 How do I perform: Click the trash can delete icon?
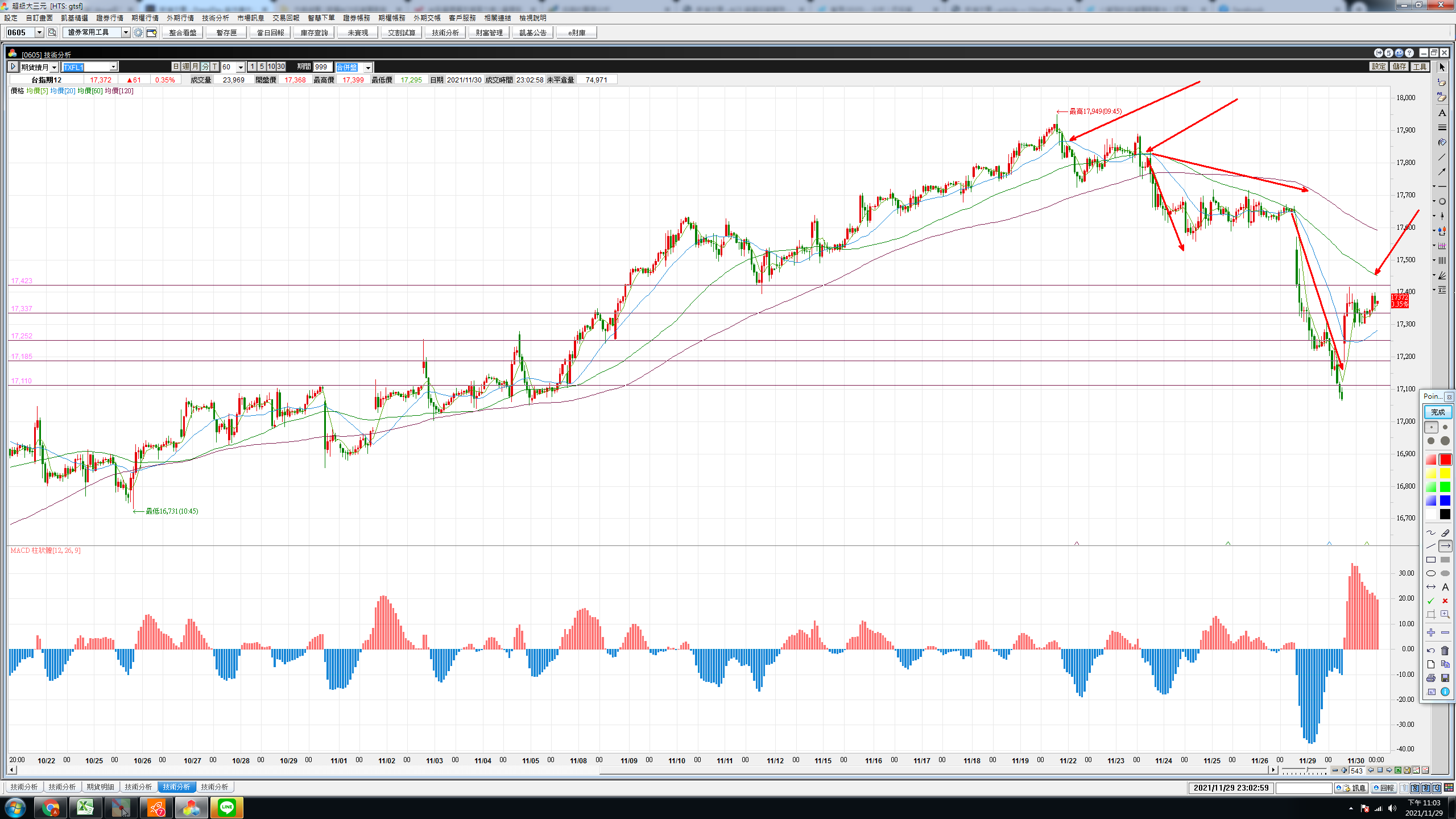click(x=1445, y=651)
